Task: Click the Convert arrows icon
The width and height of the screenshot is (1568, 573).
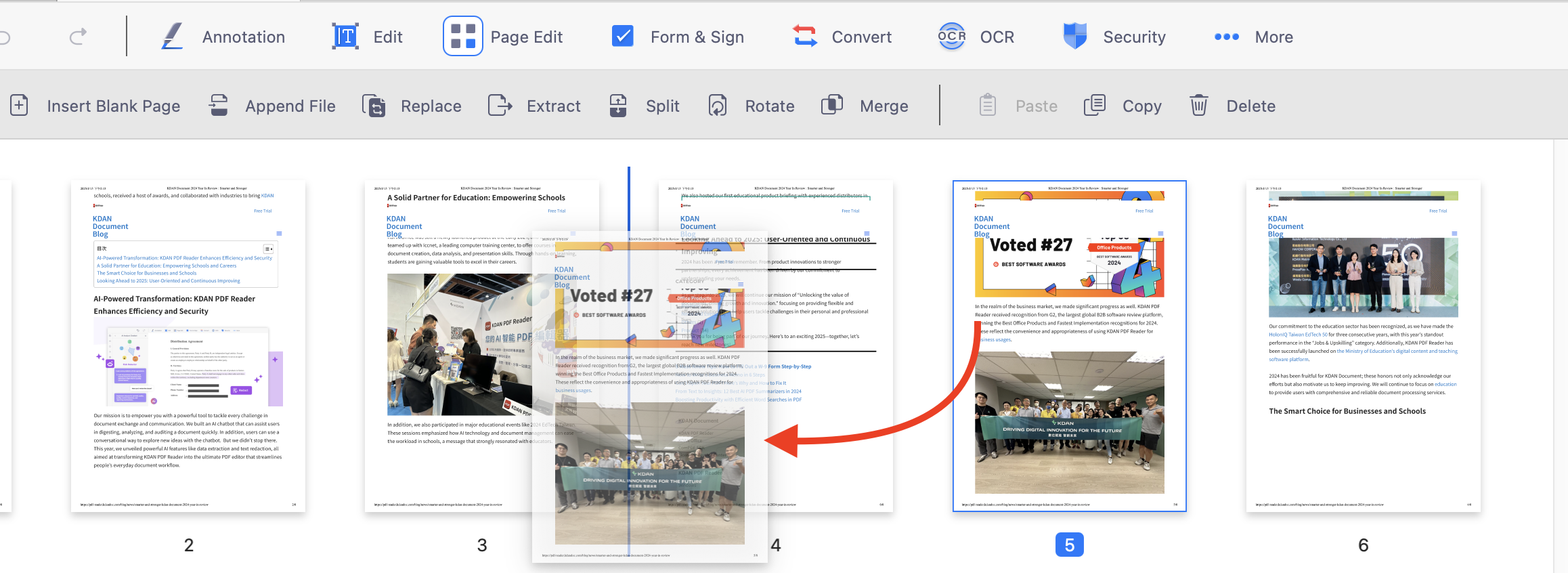Action: [x=805, y=37]
